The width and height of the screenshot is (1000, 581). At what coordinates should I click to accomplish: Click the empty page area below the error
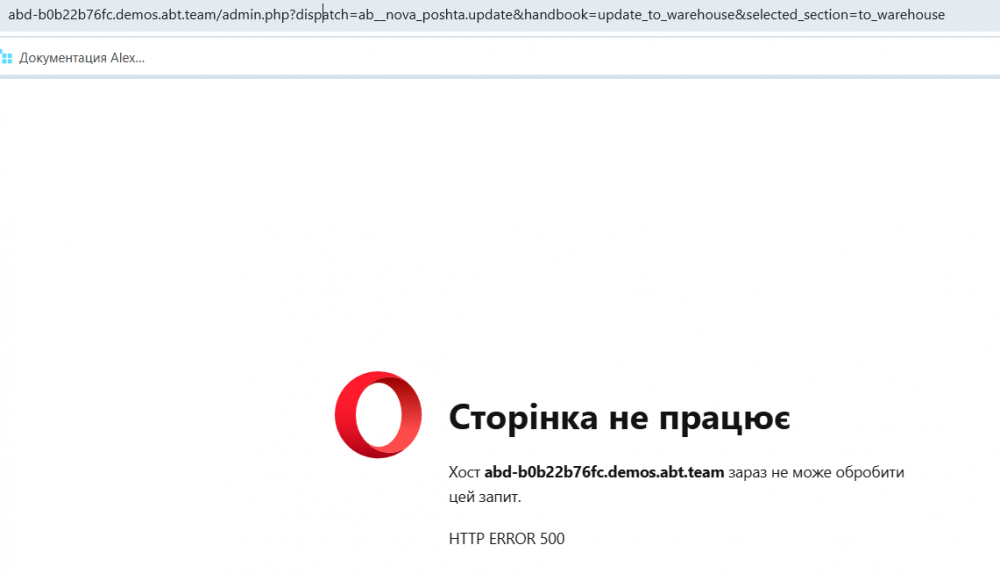(x=500, y=200)
